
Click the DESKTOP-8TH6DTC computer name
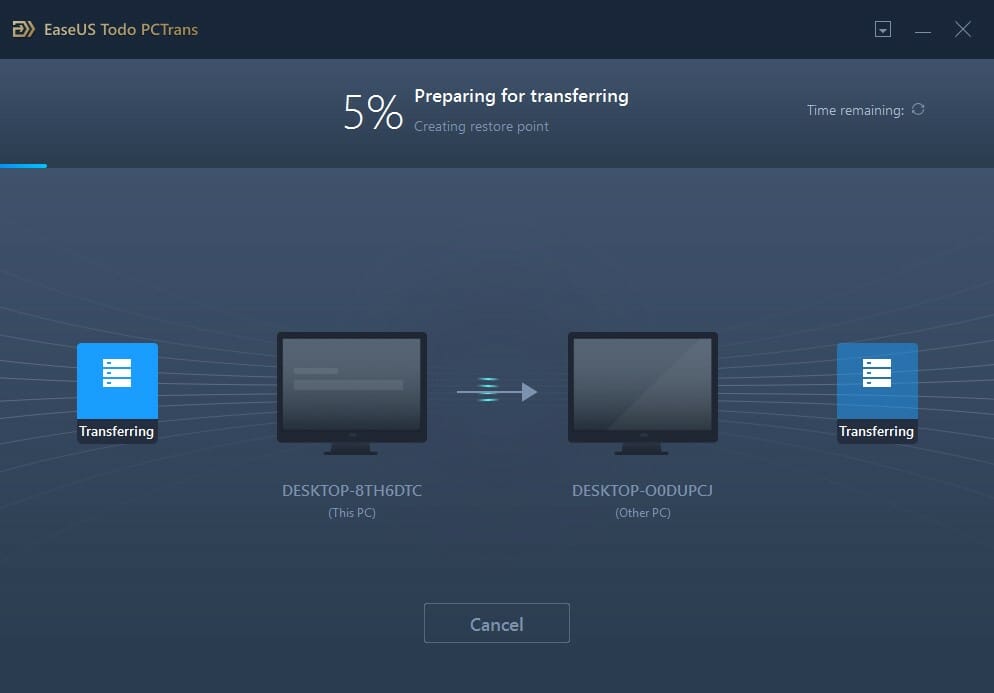352,490
